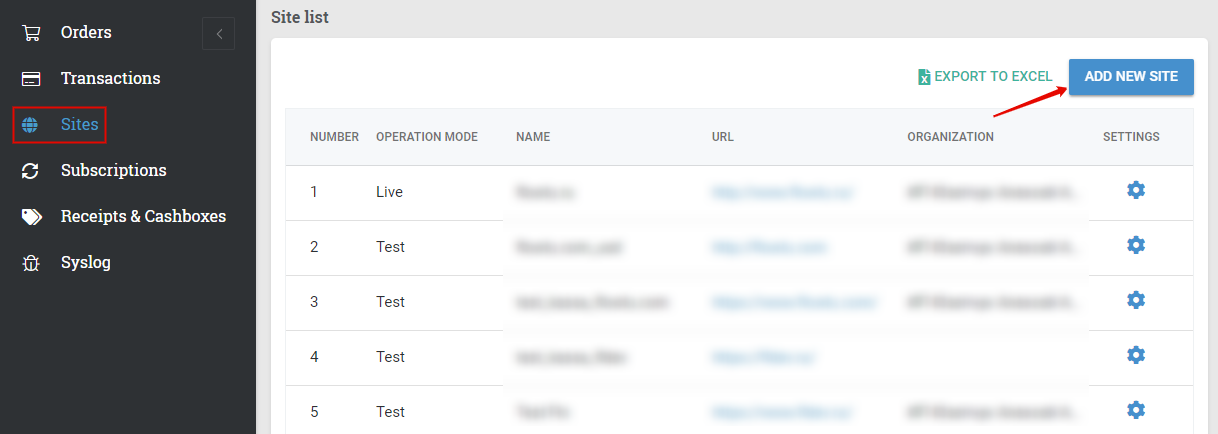Screen dimensions: 1218x434
Task: Go to the Transactions section
Action: [x=110, y=79]
